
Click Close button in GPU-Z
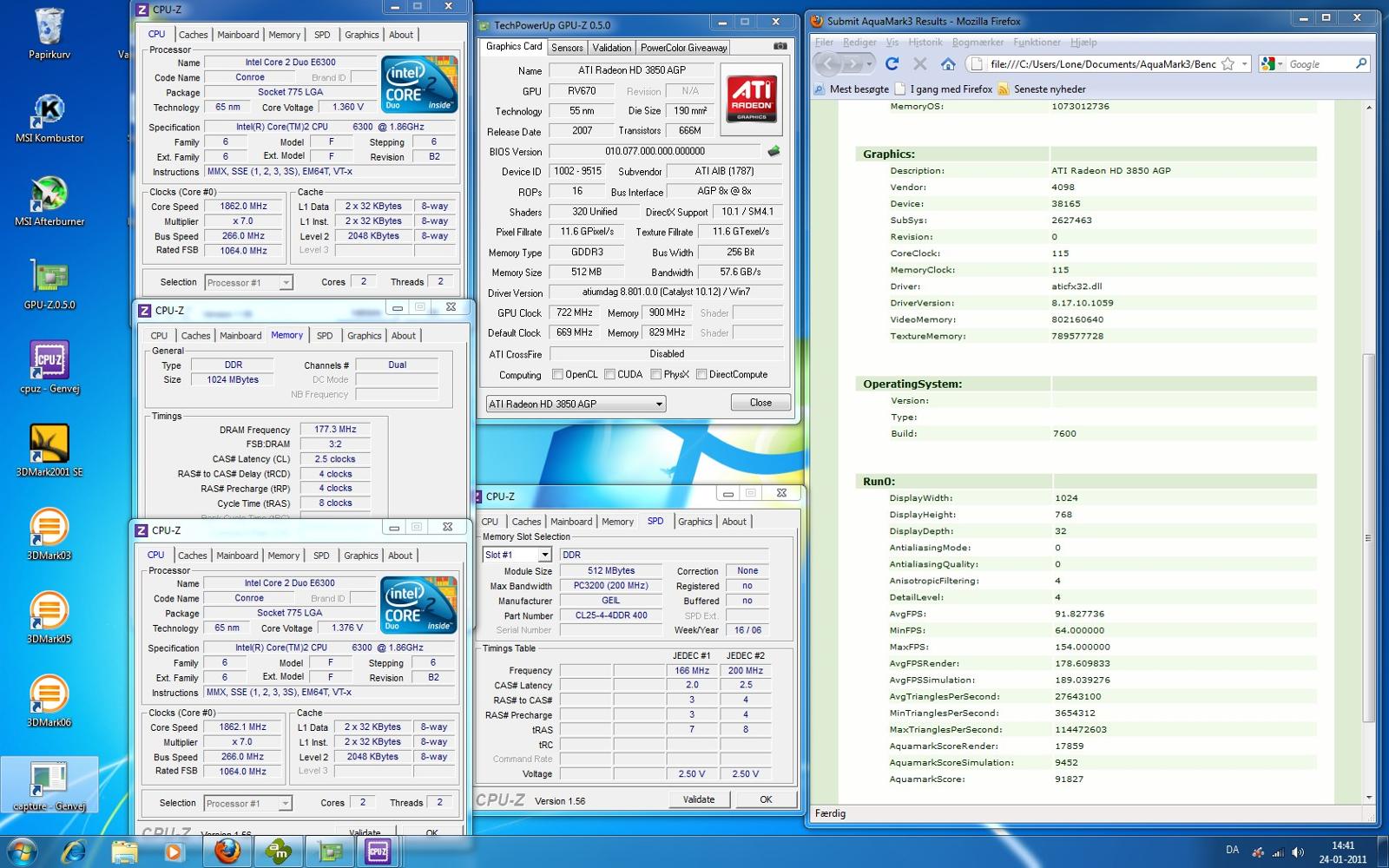point(760,403)
